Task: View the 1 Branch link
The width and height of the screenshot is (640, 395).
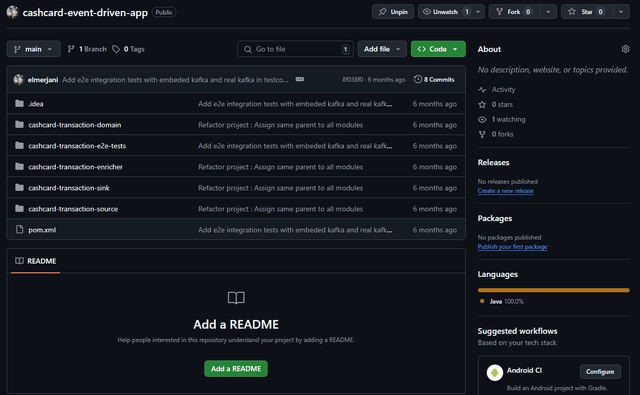Action: click(87, 49)
